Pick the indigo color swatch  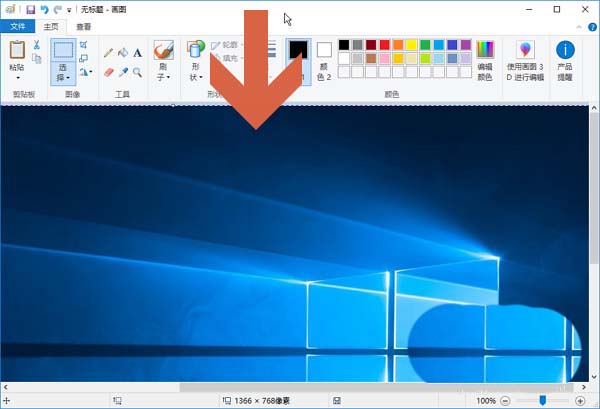[x=452, y=45]
